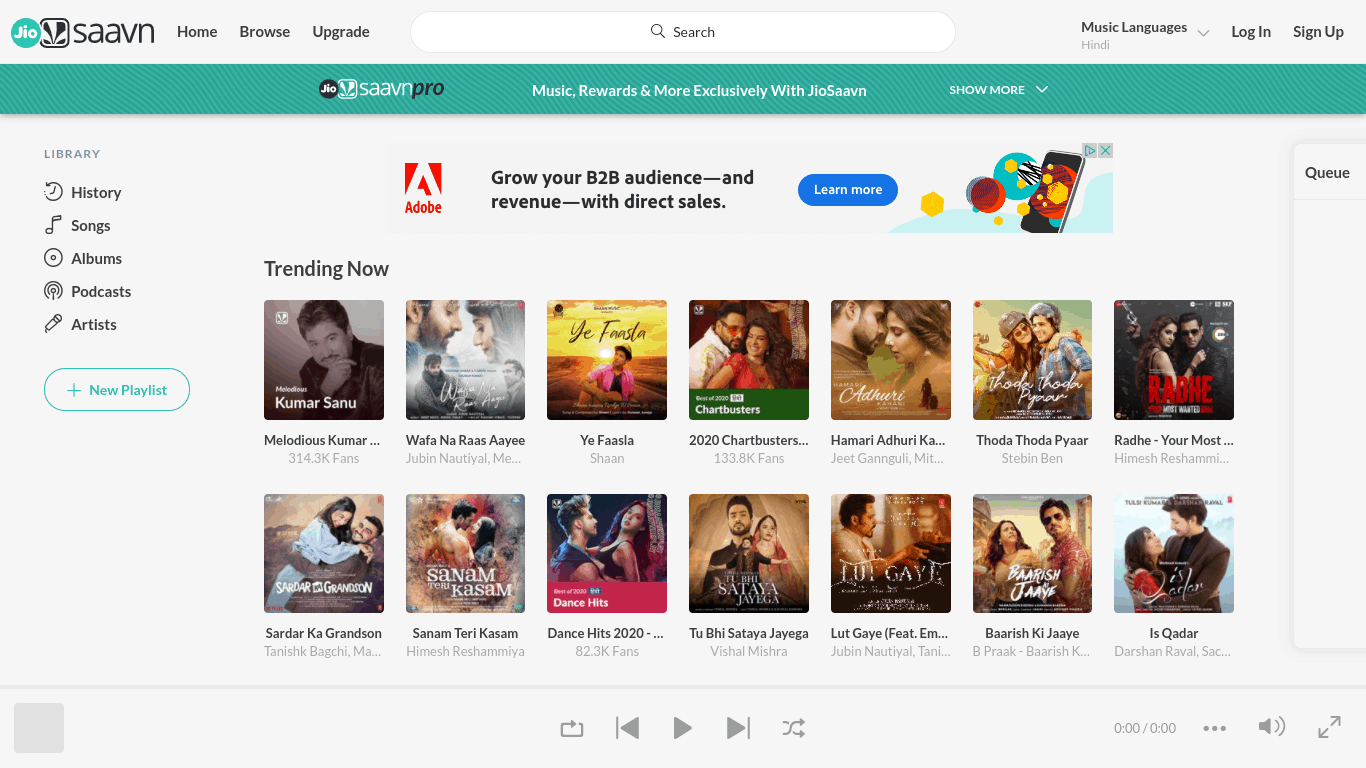The image size is (1366, 768).
Task: Toggle the repeat playback icon
Action: point(572,728)
